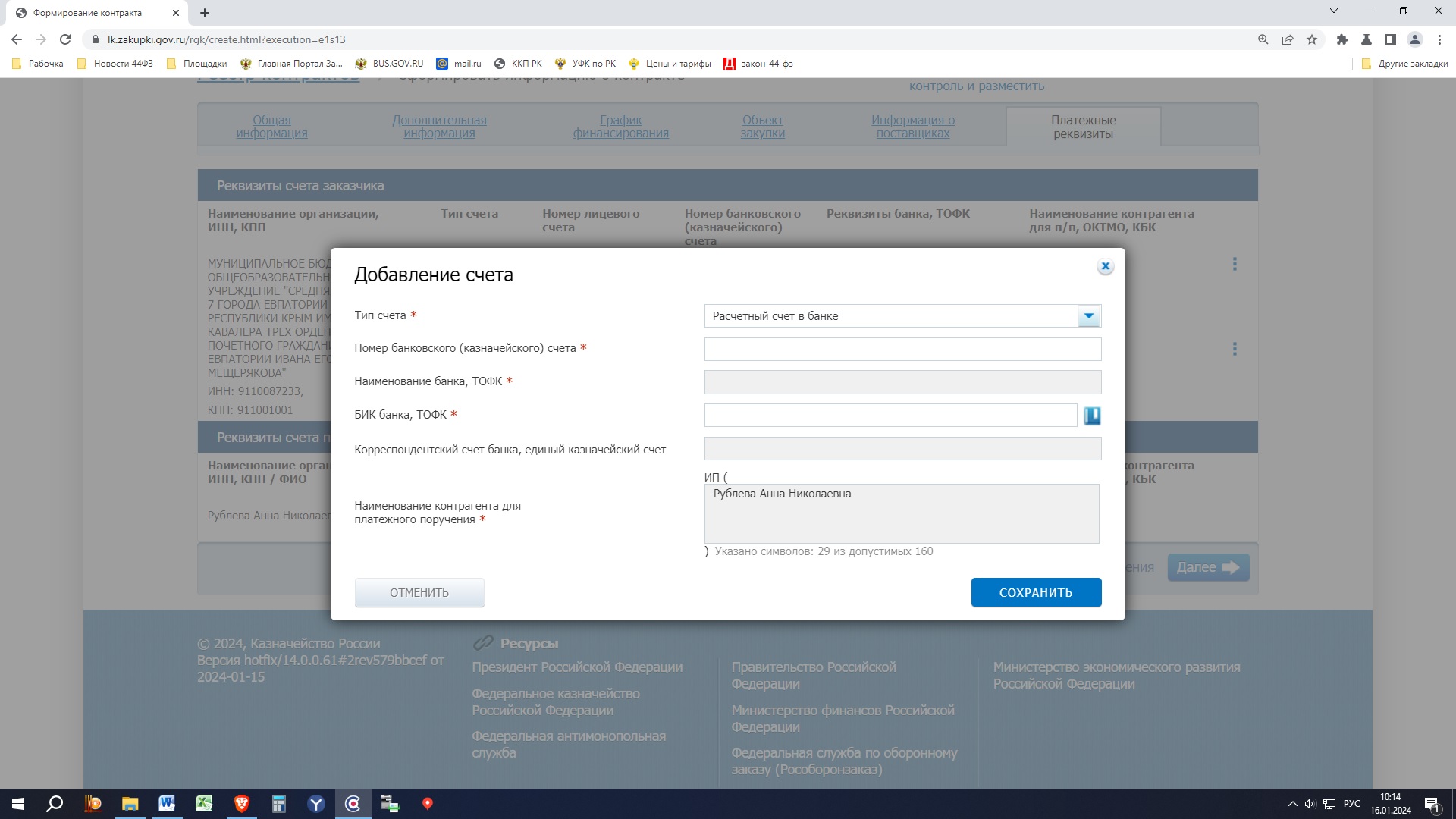Open the Windows Start menu

(18, 804)
